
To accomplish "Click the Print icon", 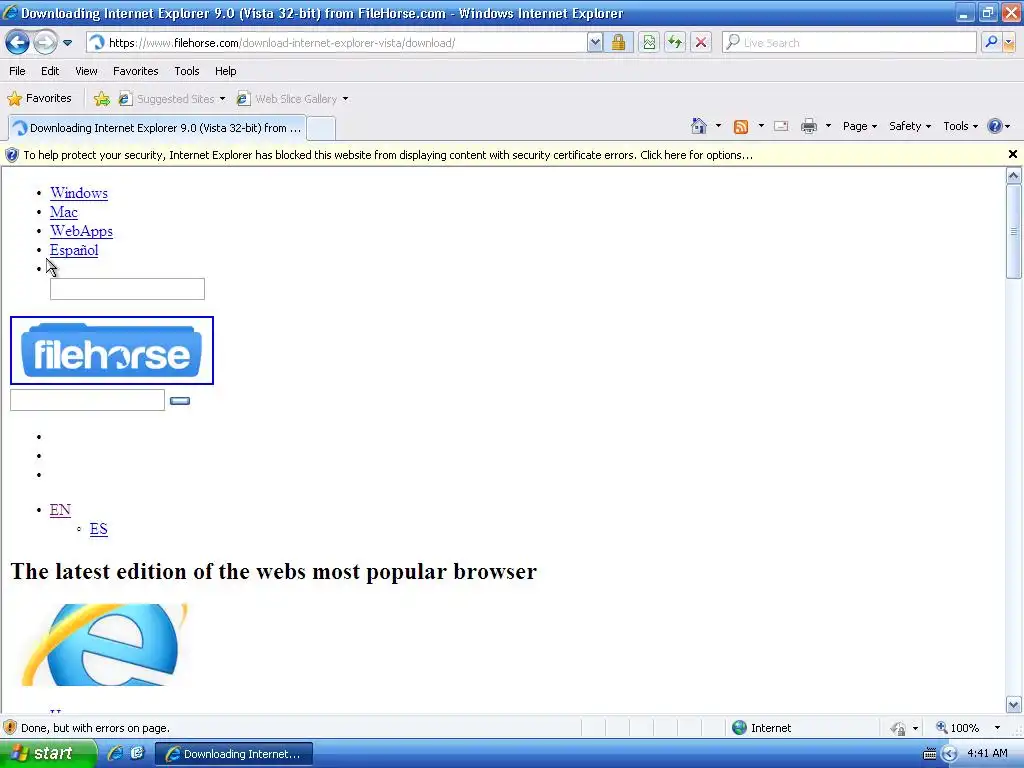I will (808, 126).
